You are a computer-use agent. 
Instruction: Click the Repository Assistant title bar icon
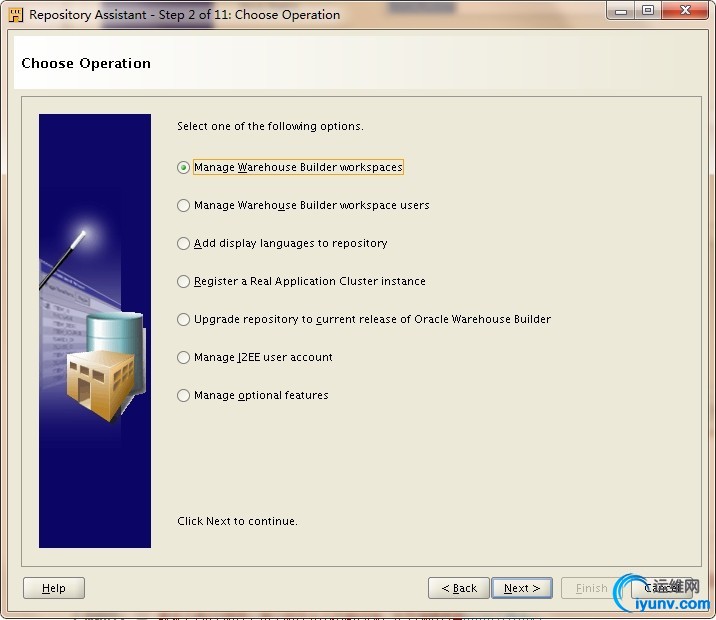coord(16,15)
